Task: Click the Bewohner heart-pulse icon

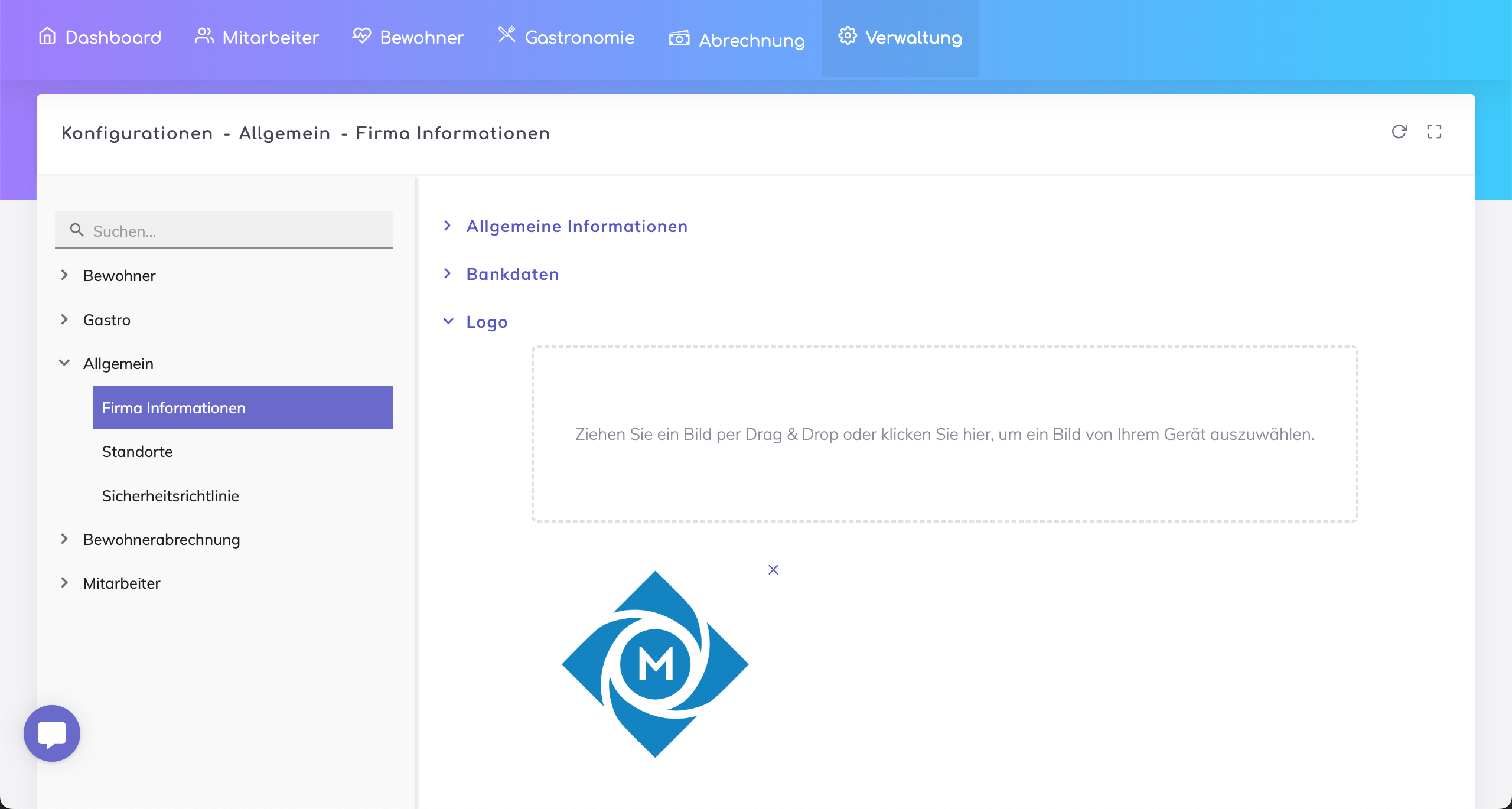Action: [361, 37]
